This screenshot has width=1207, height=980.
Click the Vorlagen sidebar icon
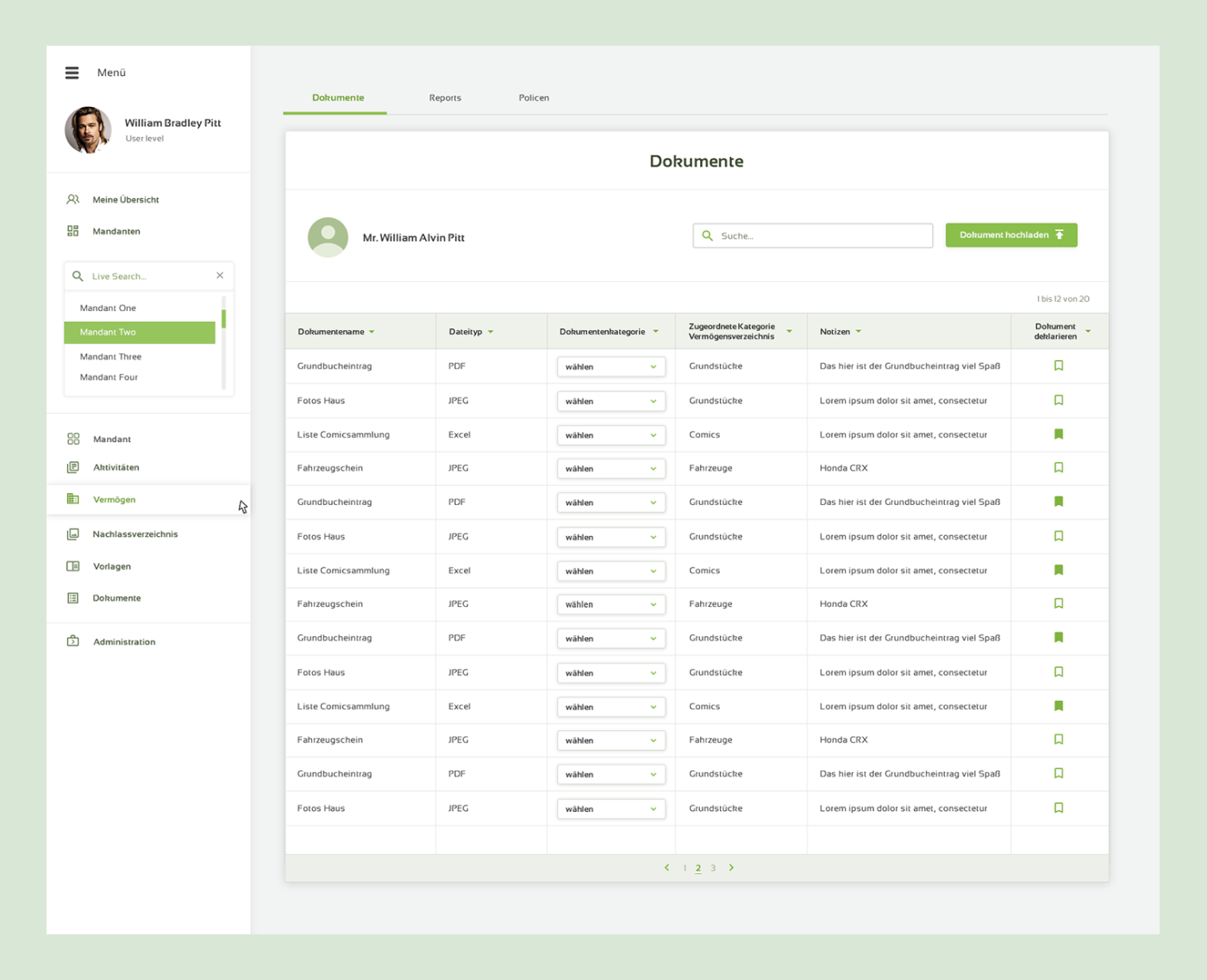pos(73,566)
